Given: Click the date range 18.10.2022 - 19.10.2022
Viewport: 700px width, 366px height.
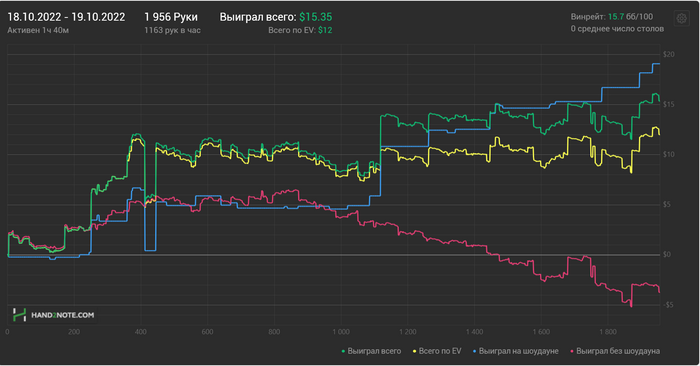Looking at the screenshot, I should [66, 17].
